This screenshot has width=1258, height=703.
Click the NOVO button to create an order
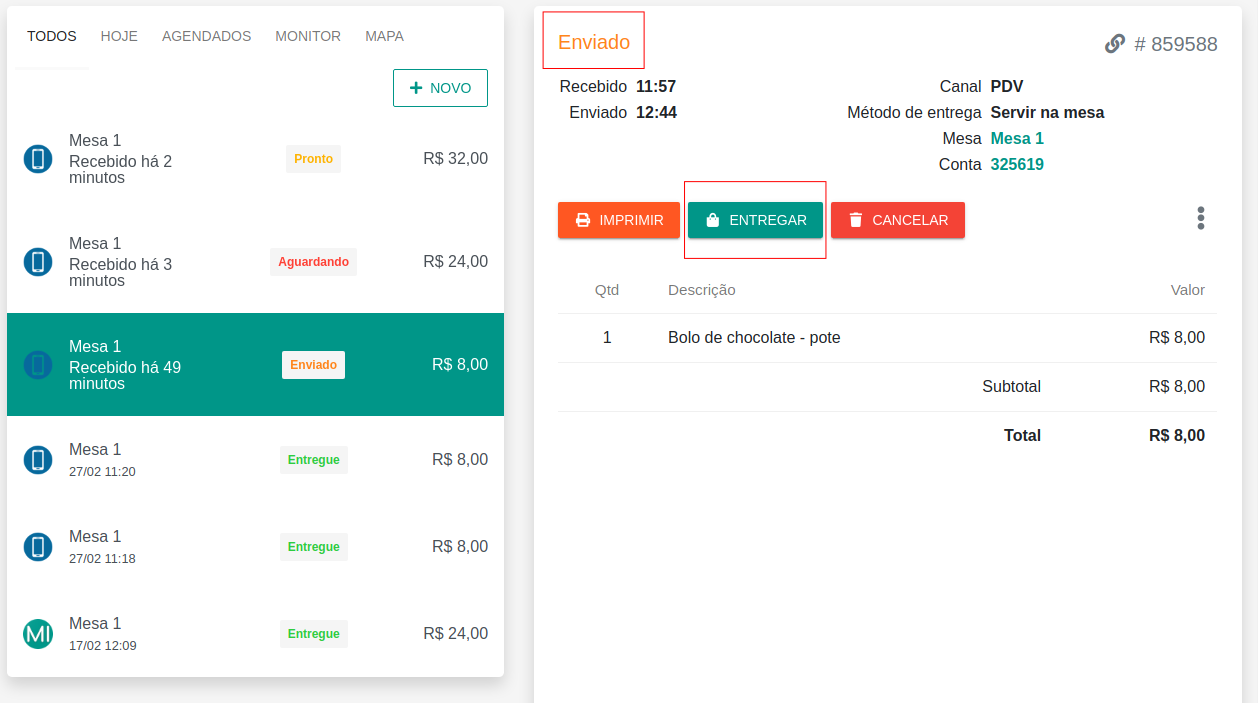[440, 88]
